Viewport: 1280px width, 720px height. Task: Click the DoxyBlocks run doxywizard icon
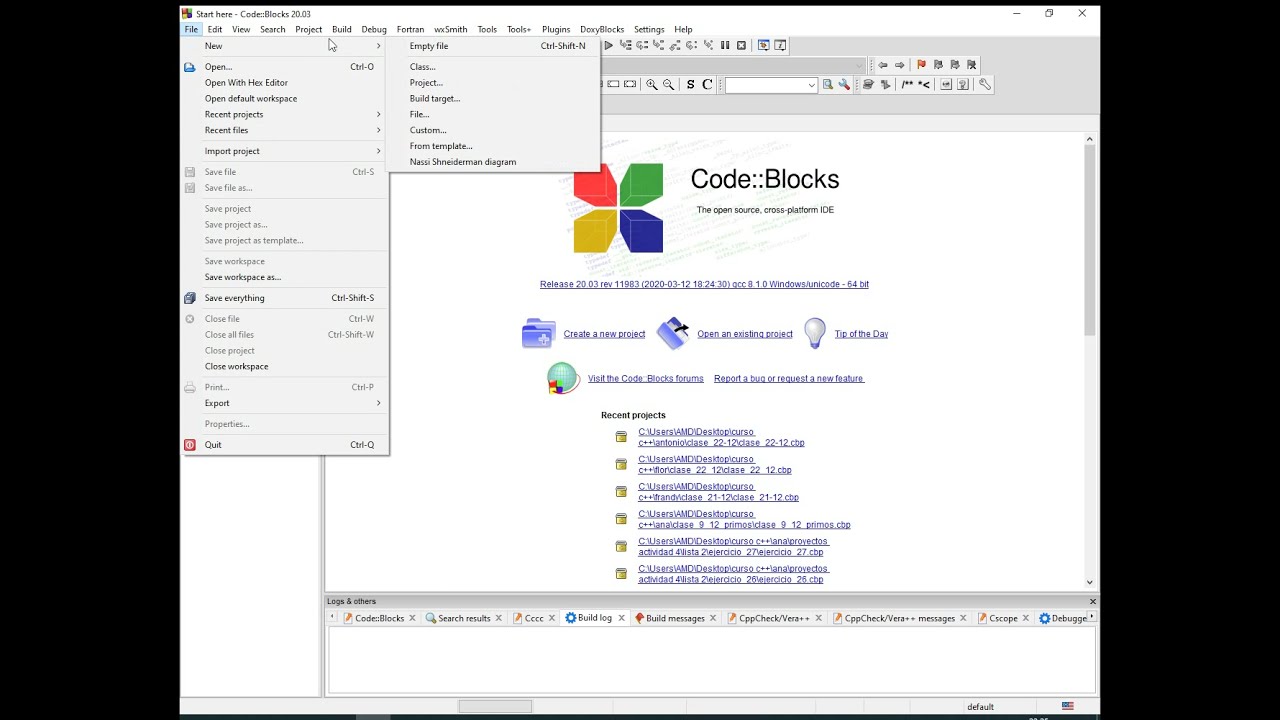[868, 85]
